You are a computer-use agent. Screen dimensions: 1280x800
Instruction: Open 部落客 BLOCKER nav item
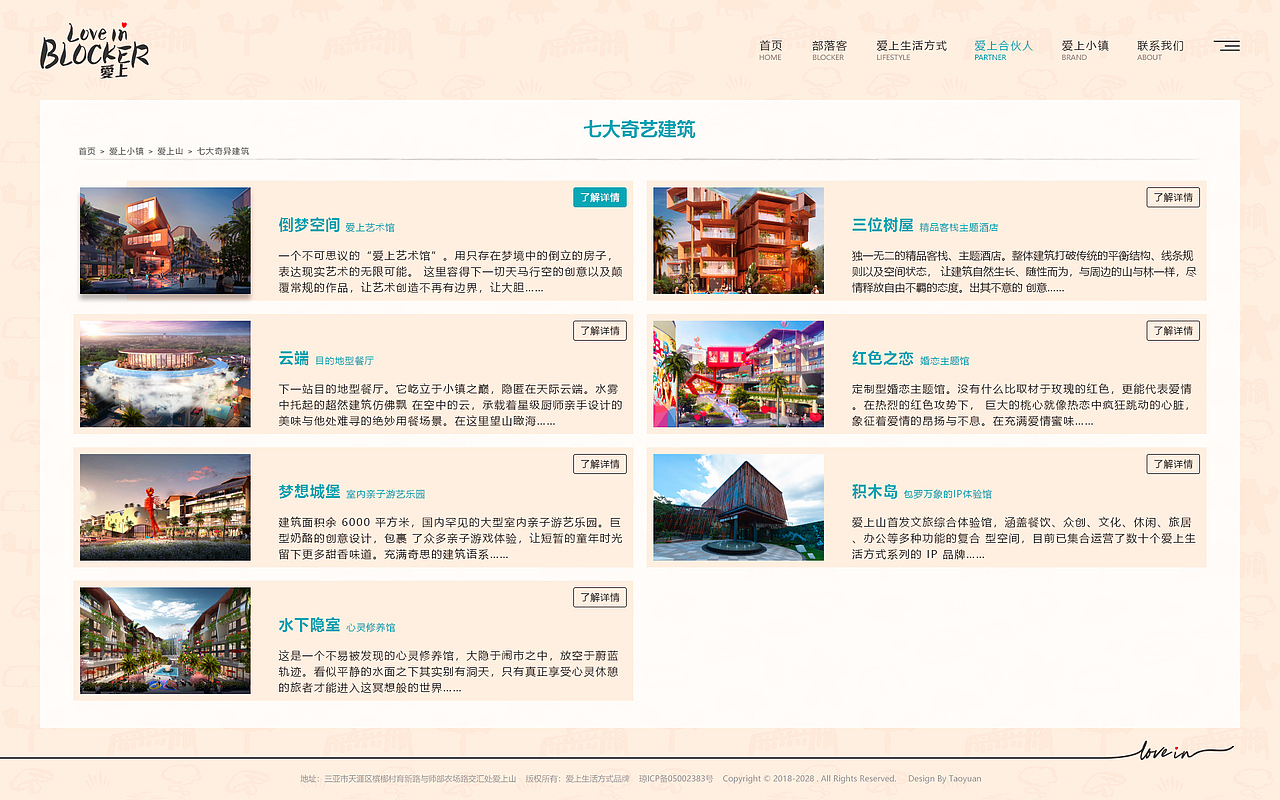[829, 50]
